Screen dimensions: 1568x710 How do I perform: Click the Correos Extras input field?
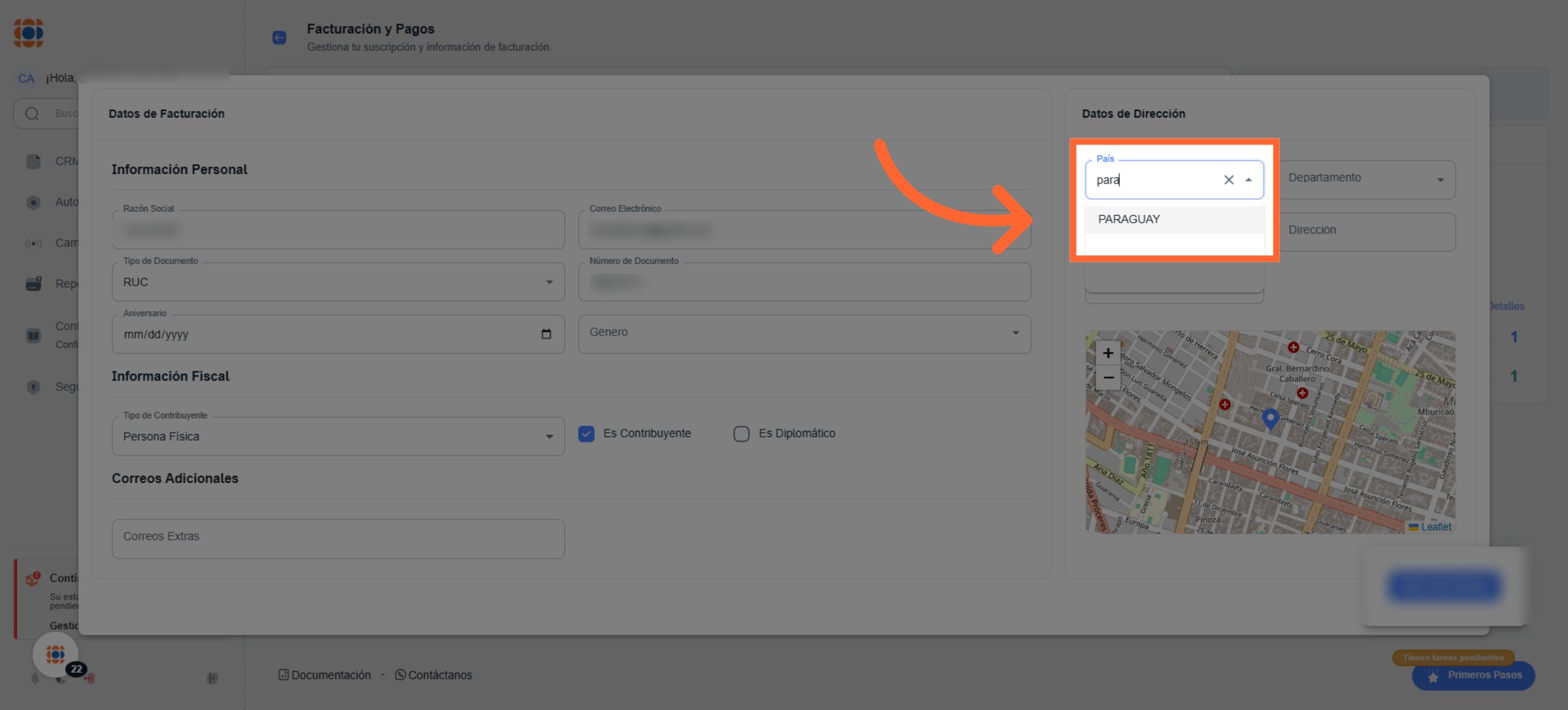338,538
